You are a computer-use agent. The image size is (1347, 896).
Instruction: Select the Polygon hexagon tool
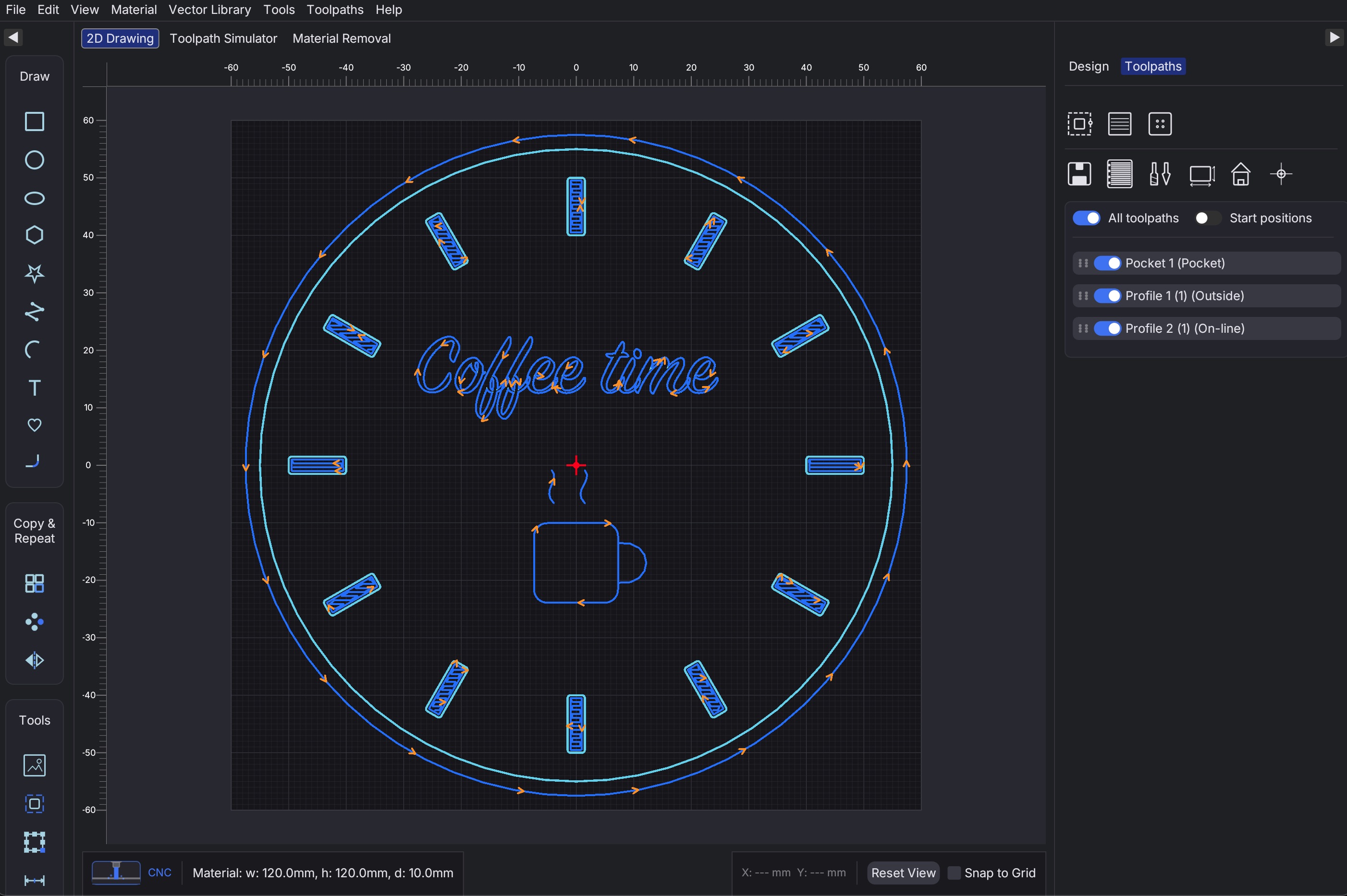[34, 235]
